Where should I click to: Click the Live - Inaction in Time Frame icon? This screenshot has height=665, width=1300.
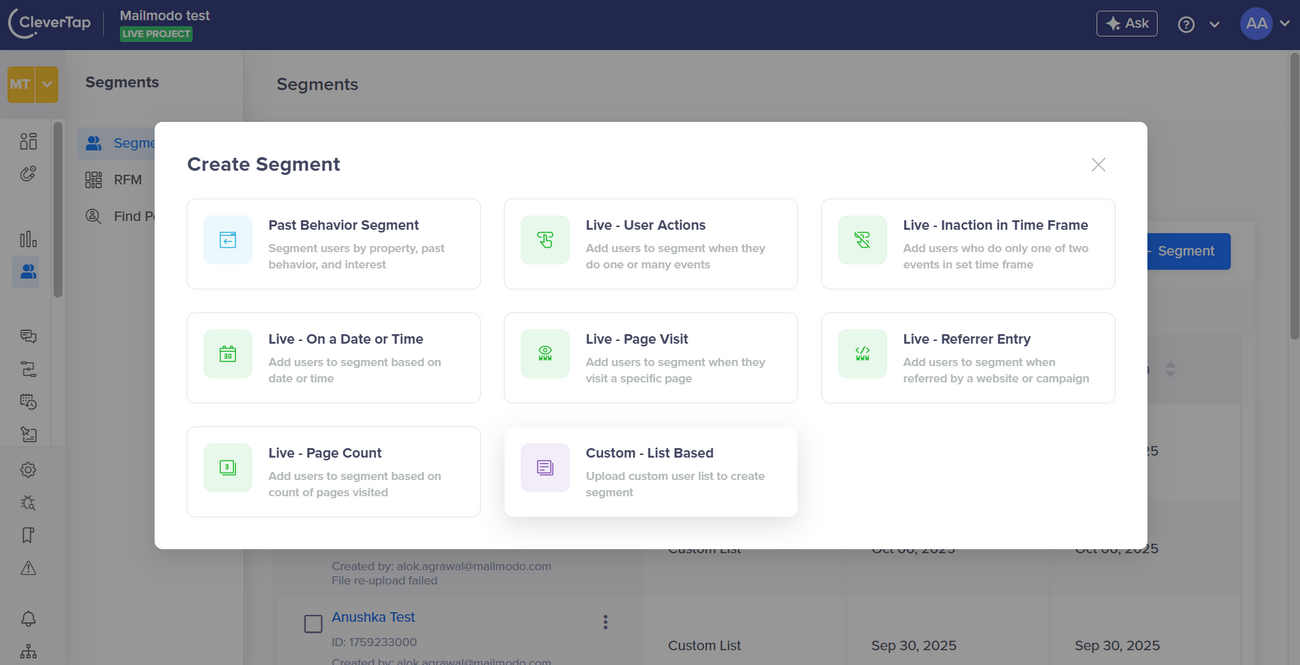[862, 240]
